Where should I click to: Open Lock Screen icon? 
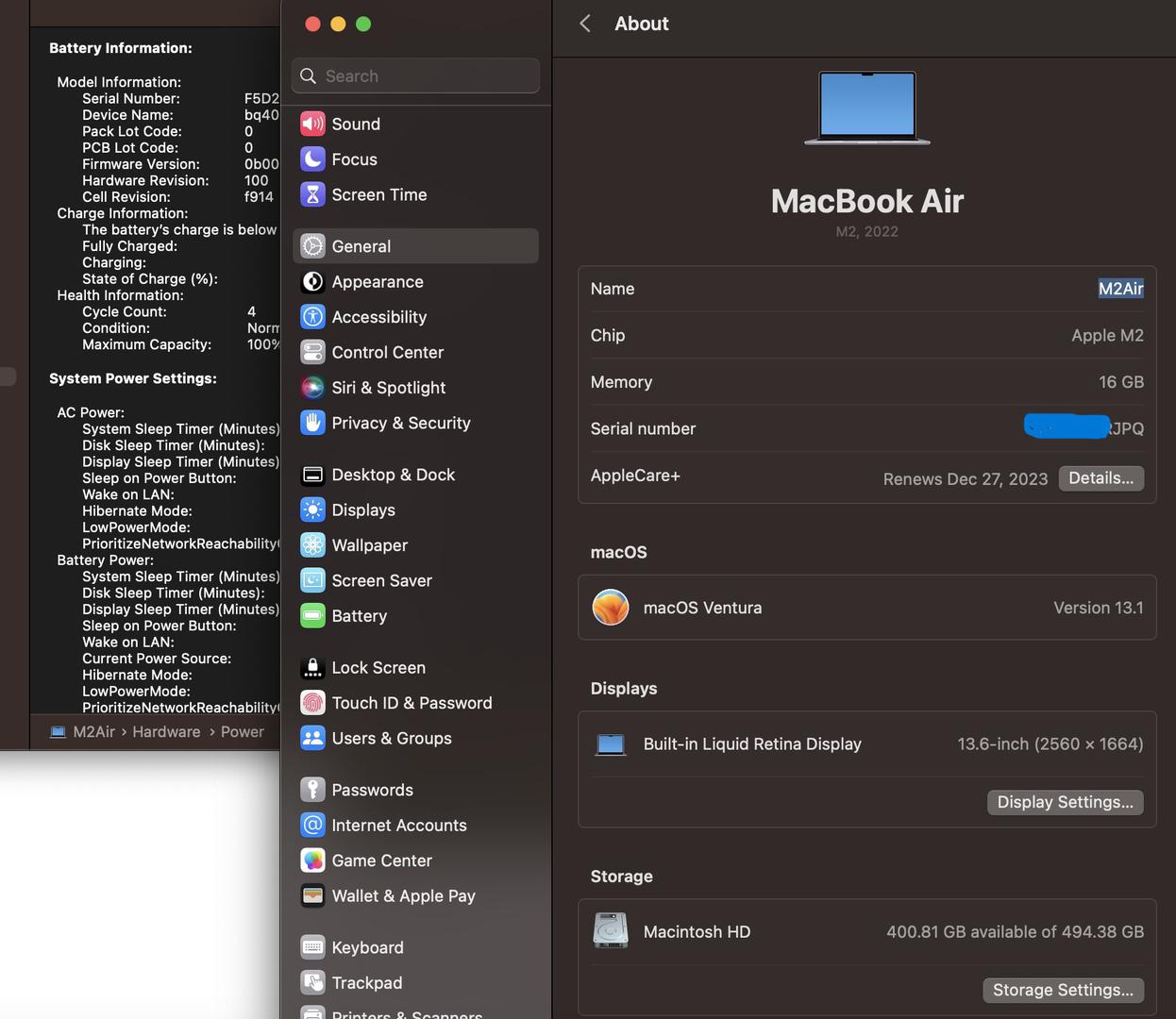[x=312, y=667]
